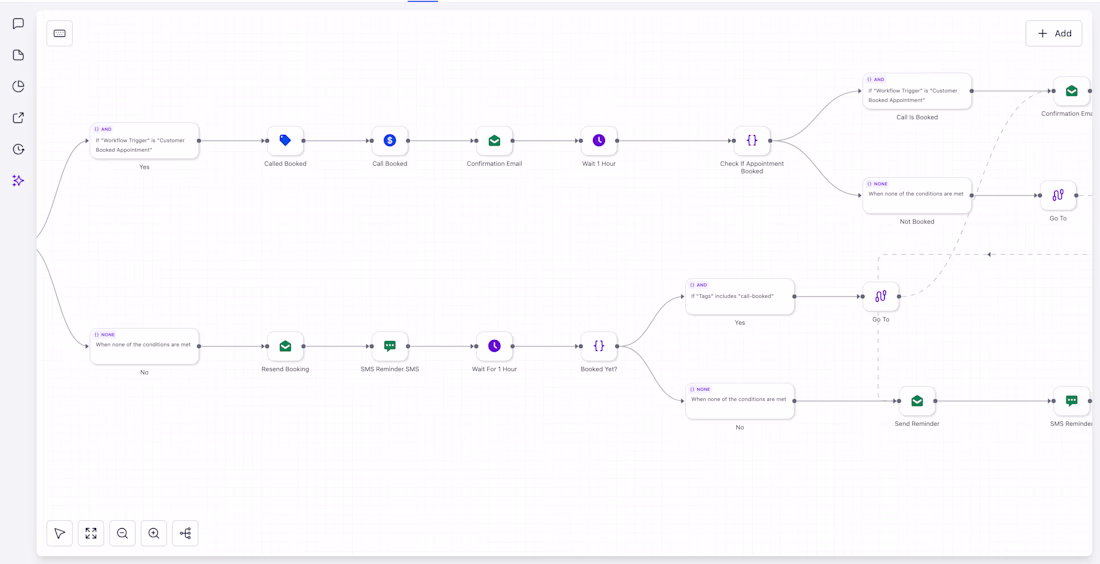Image resolution: width=1100 pixels, height=564 pixels.
Task: Select the Call Booked dollar node
Action: [x=390, y=141]
